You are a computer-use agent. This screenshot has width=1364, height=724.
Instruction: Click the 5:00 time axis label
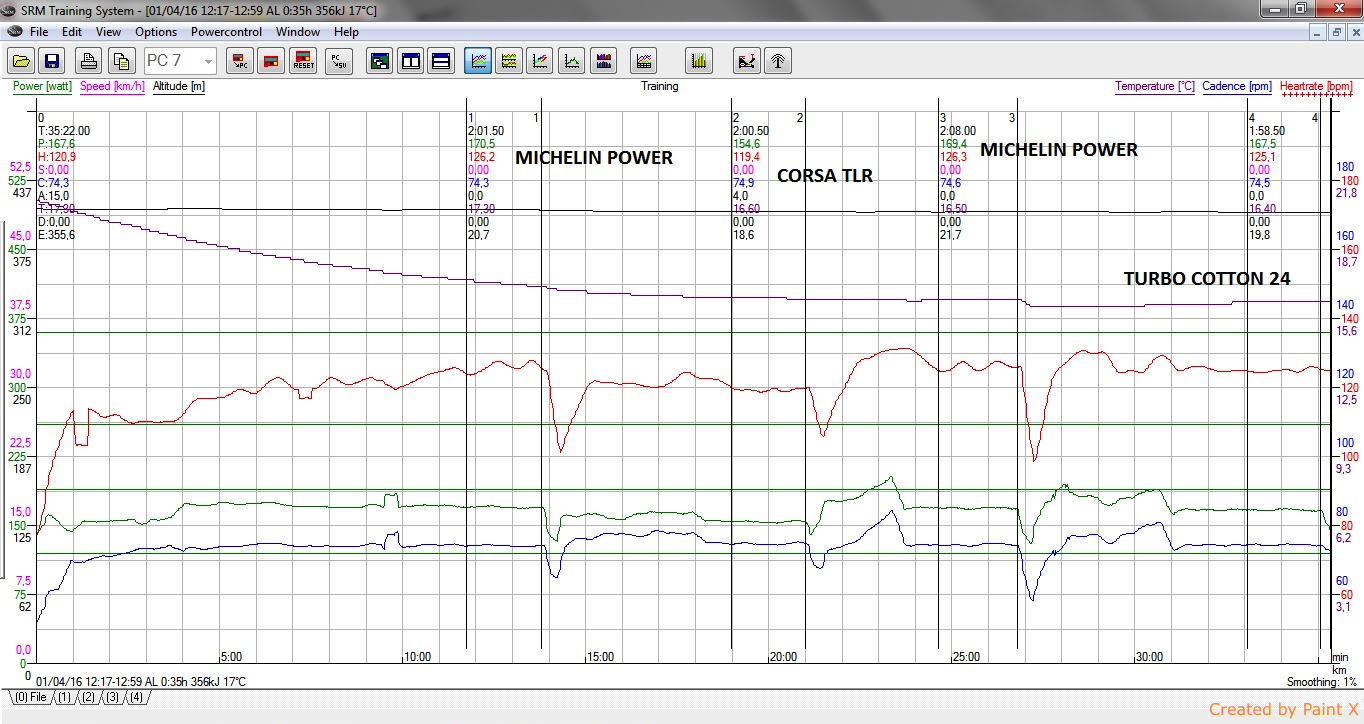(231, 657)
